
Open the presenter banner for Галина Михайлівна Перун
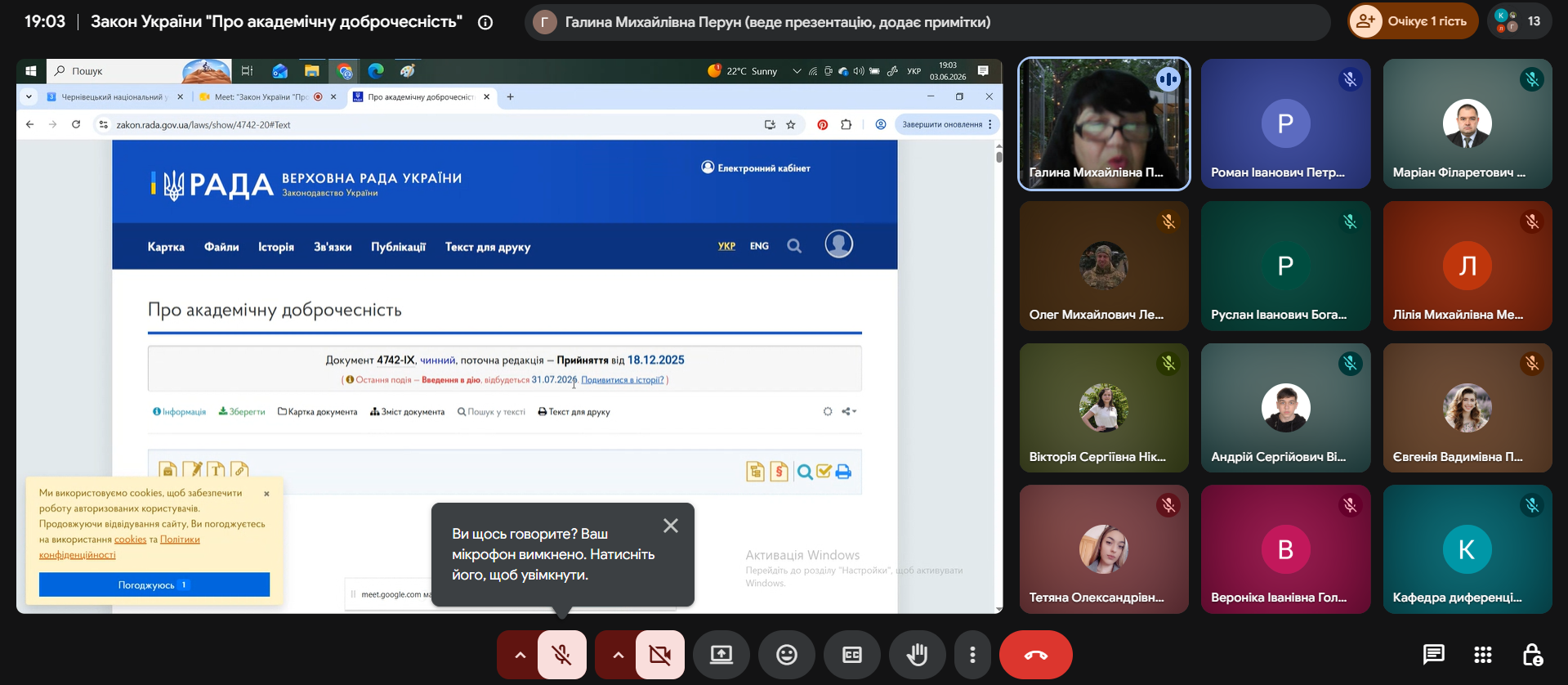[x=927, y=22]
